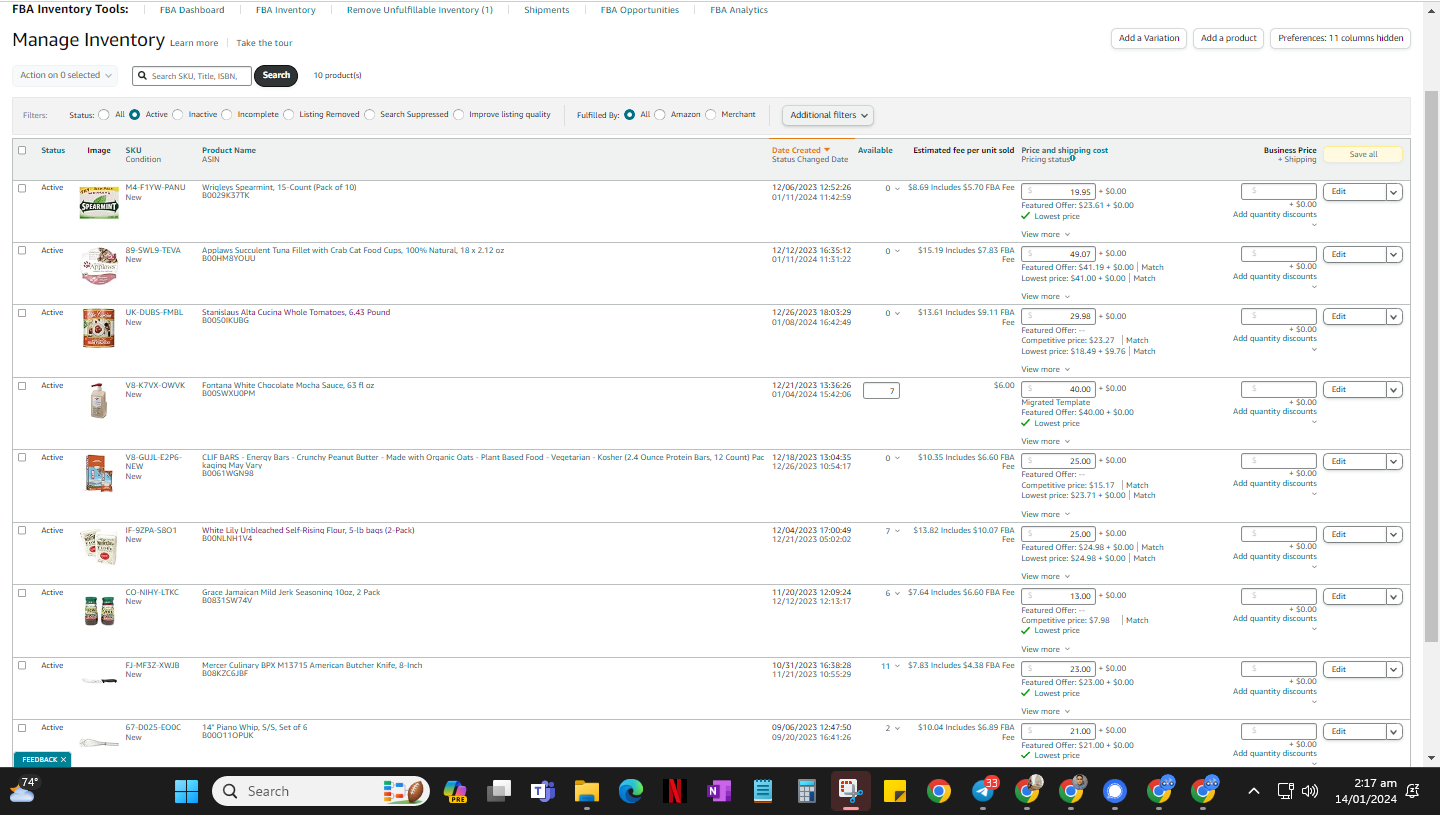Open Netflix from the taskbar

(x=674, y=791)
